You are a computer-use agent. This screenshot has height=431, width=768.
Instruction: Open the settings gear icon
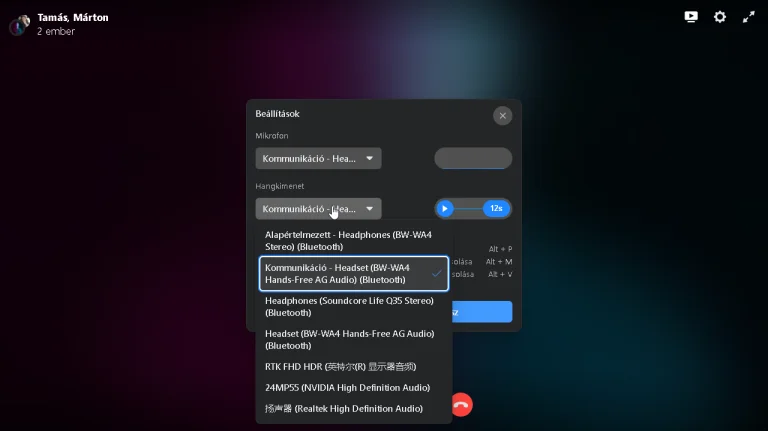pyautogui.click(x=720, y=17)
